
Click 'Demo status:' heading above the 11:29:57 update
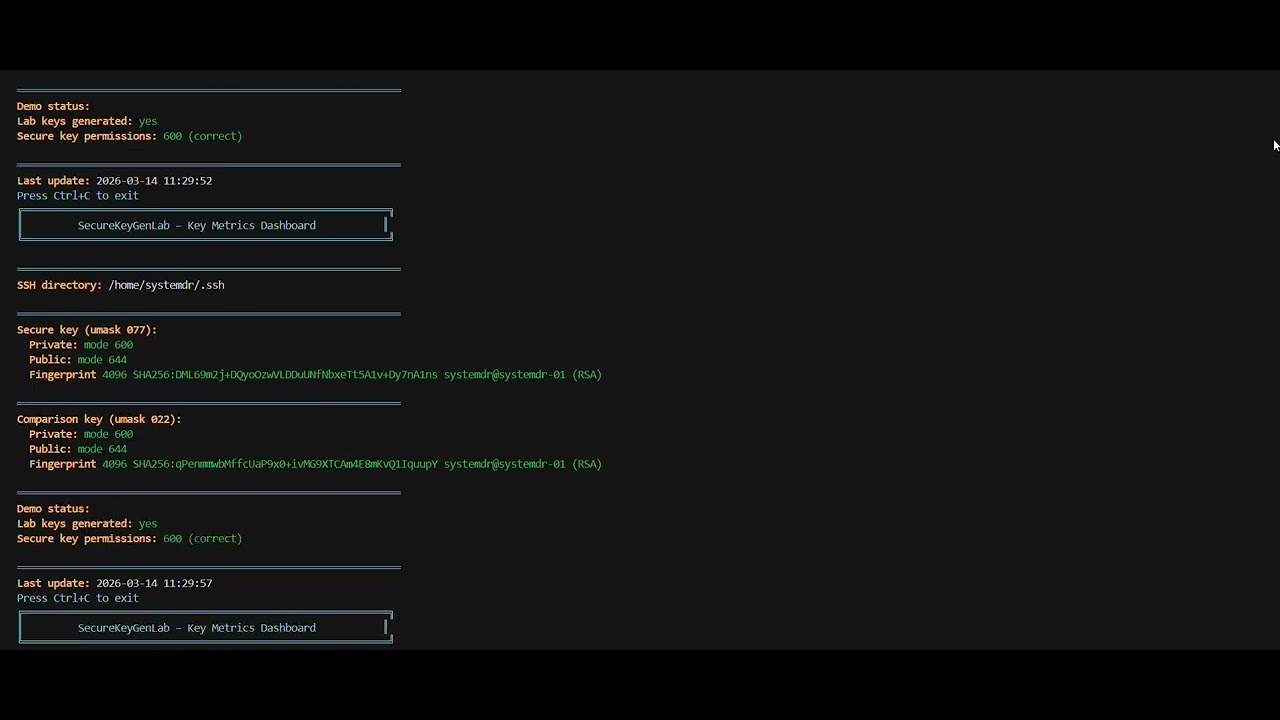[x=53, y=509]
